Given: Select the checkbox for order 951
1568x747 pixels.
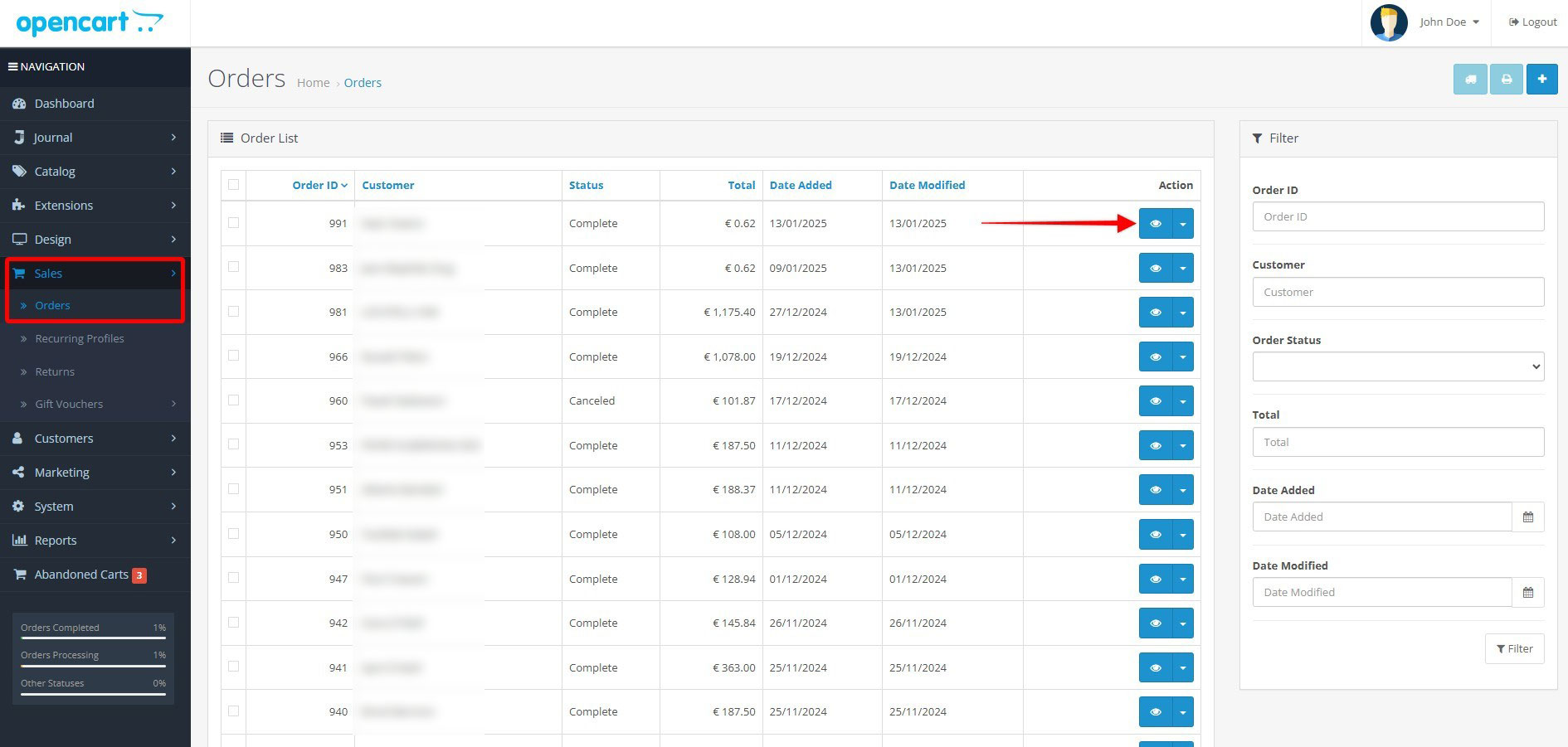Looking at the screenshot, I should coord(233,489).
